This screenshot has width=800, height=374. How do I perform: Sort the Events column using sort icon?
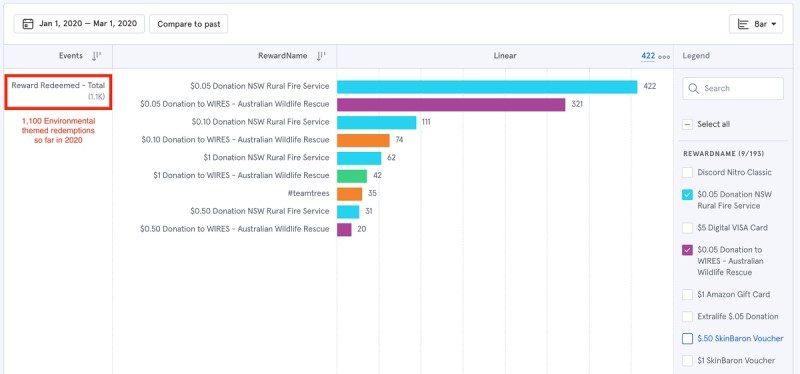[96, 56]
